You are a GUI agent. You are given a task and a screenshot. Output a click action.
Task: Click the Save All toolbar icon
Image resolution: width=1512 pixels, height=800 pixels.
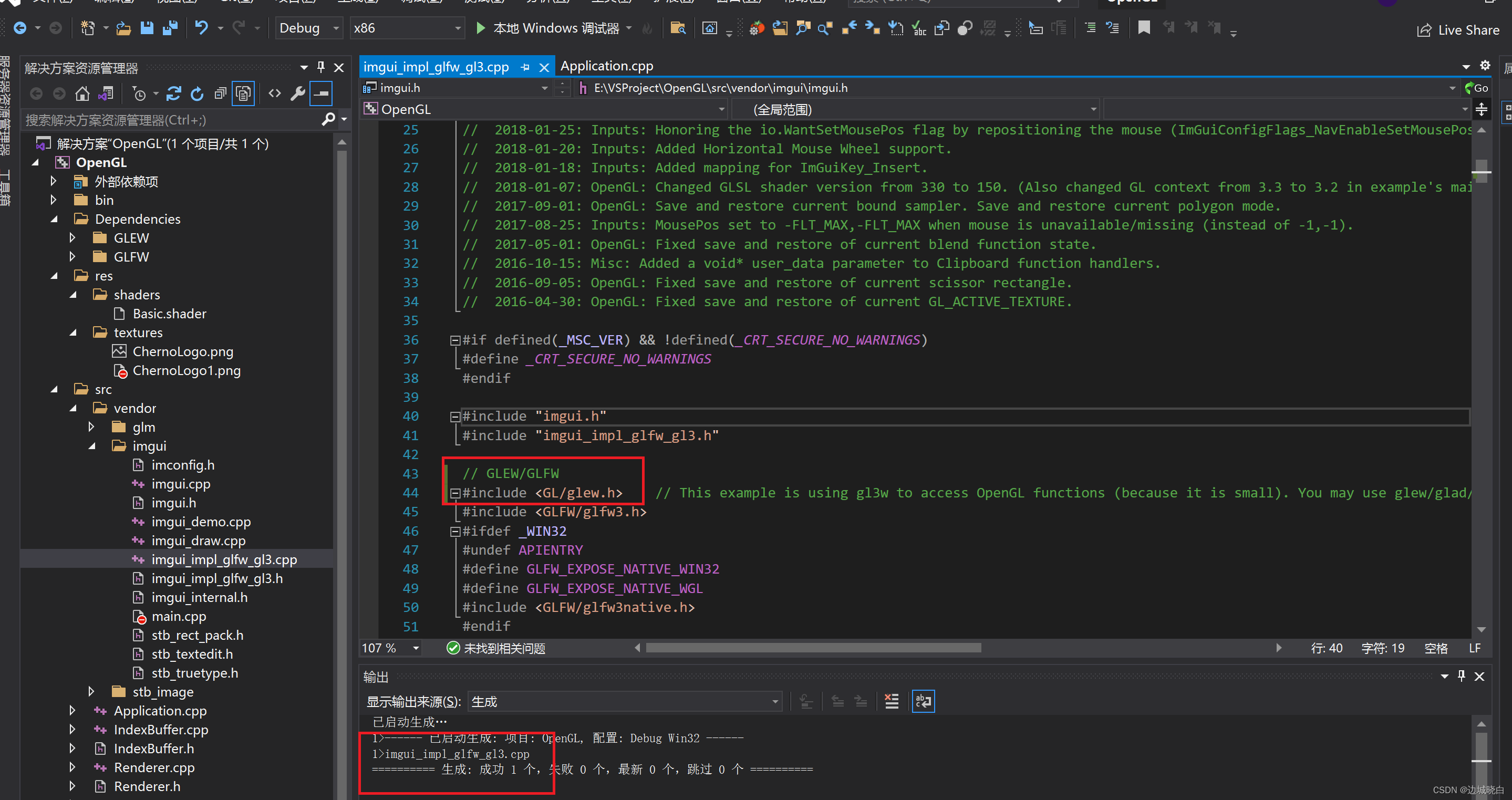click(170, 28)
